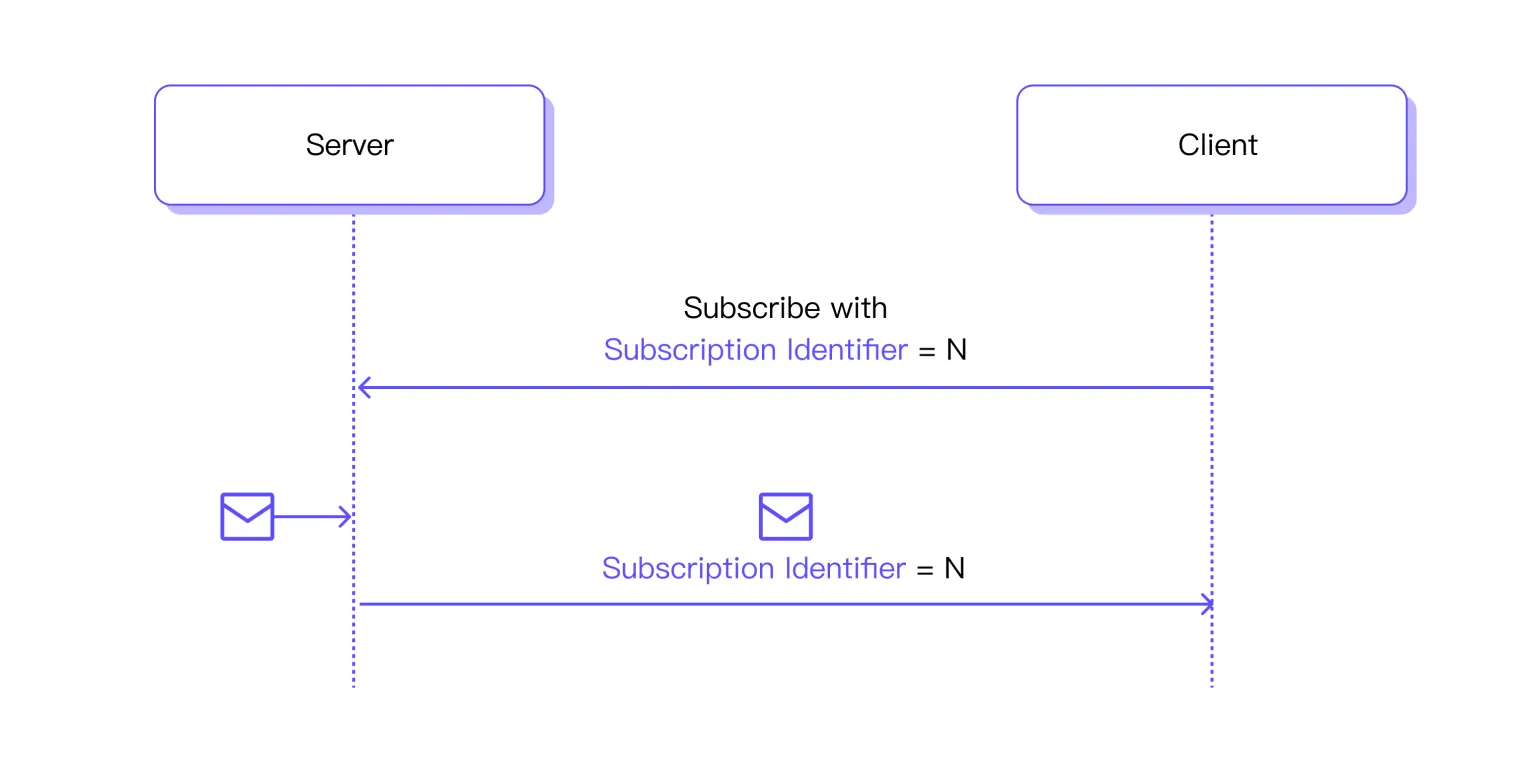Click the envelope icon above lower Subscription Identifier
This screenshot has height=783, width=1520.
click(x=785, y=516)
